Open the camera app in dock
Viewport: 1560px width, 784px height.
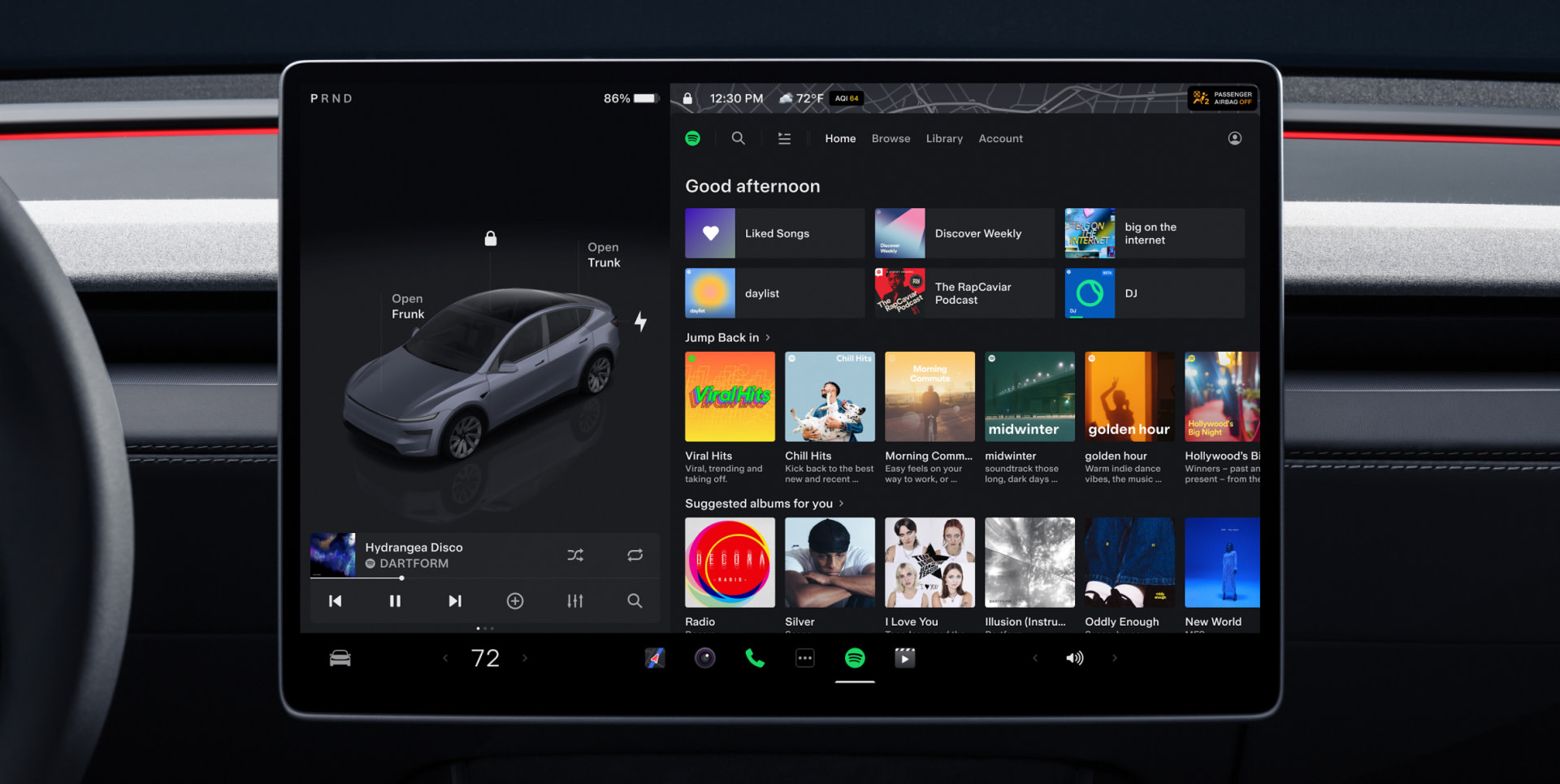(x=705, y=658)
